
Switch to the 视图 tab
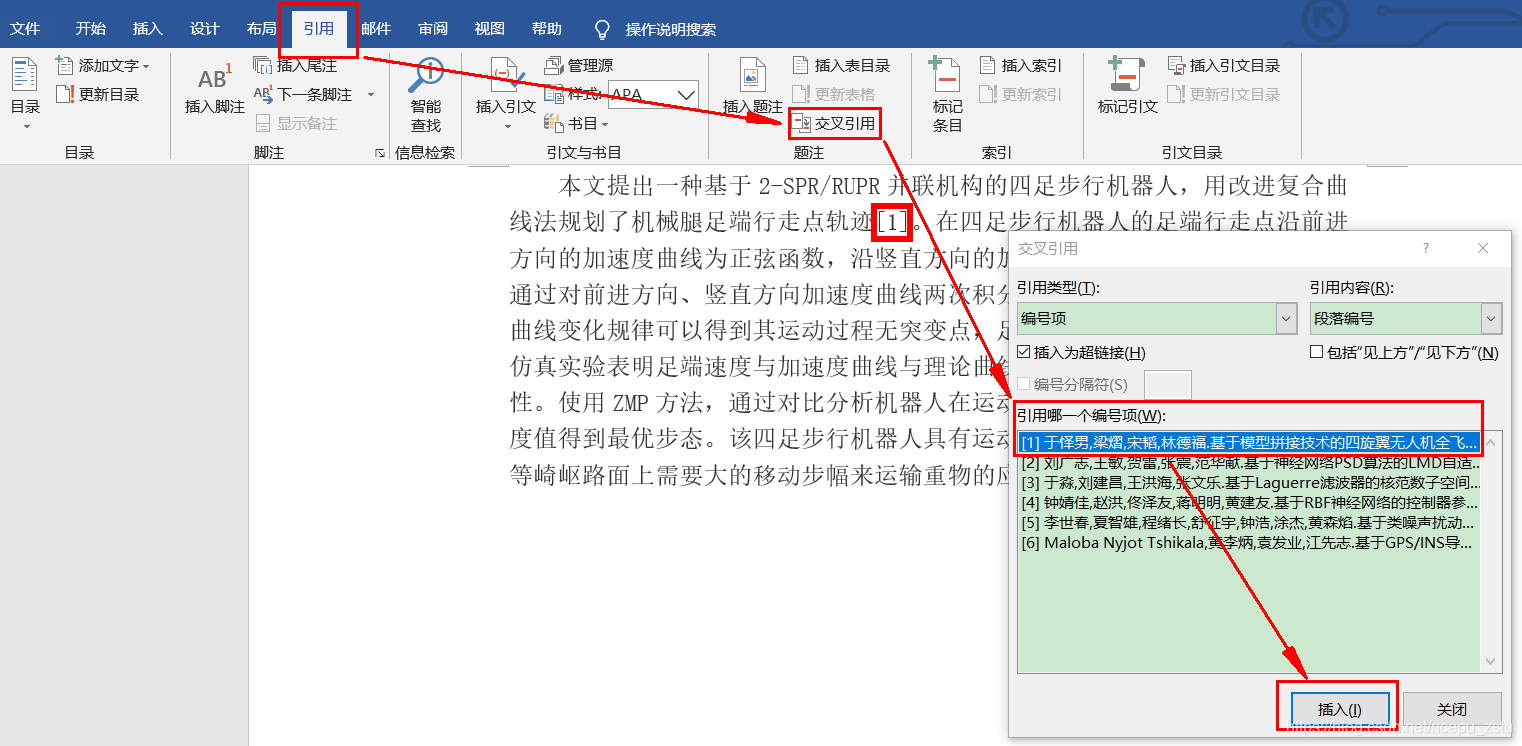tap(490, 29)
